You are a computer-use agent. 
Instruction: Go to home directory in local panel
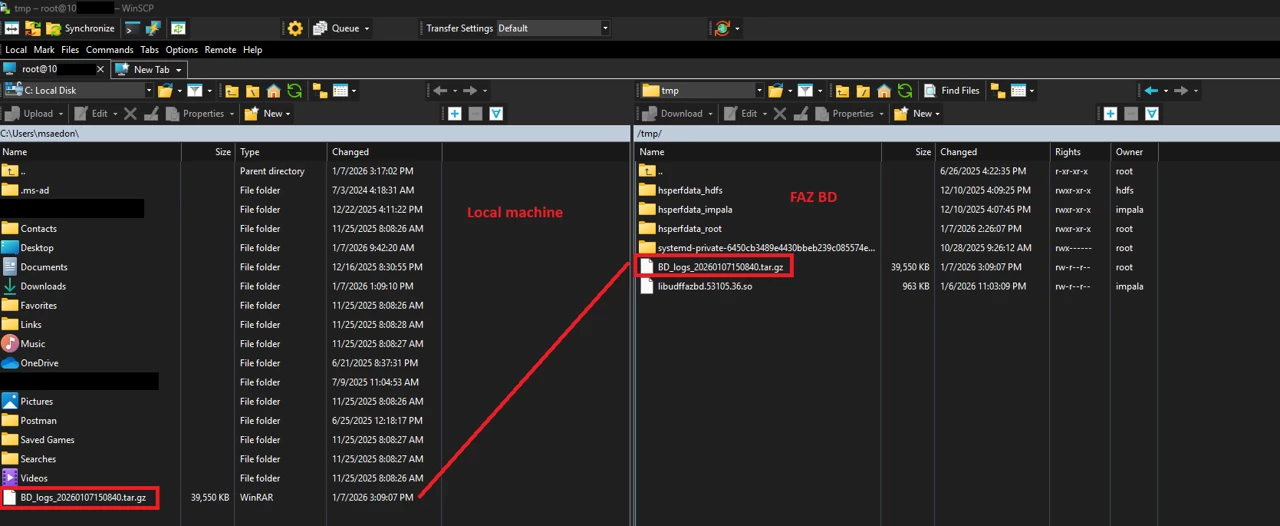tap(274, 90)
